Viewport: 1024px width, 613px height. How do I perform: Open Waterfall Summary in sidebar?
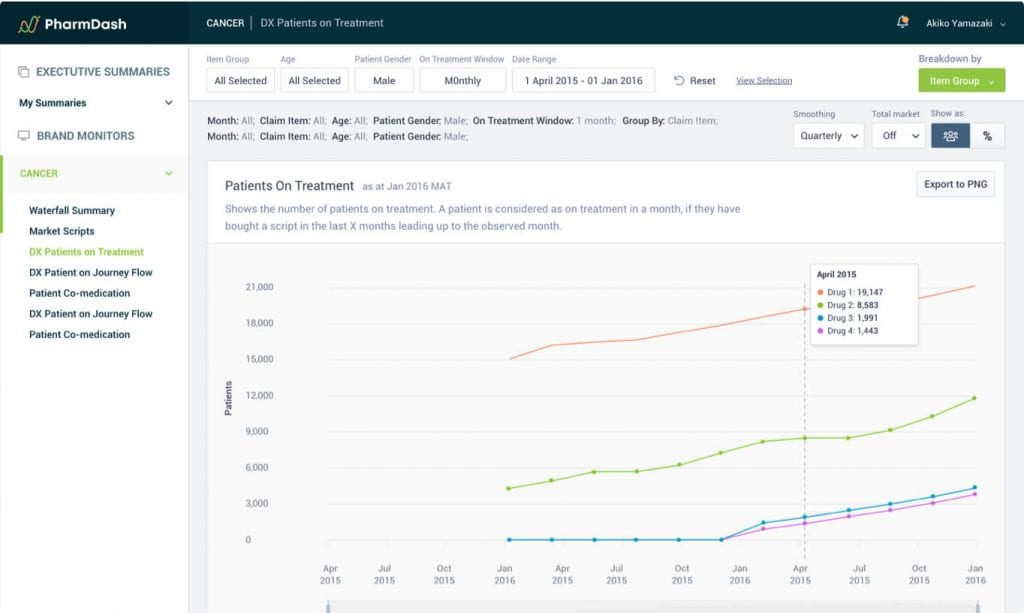(x=72, y=210)
